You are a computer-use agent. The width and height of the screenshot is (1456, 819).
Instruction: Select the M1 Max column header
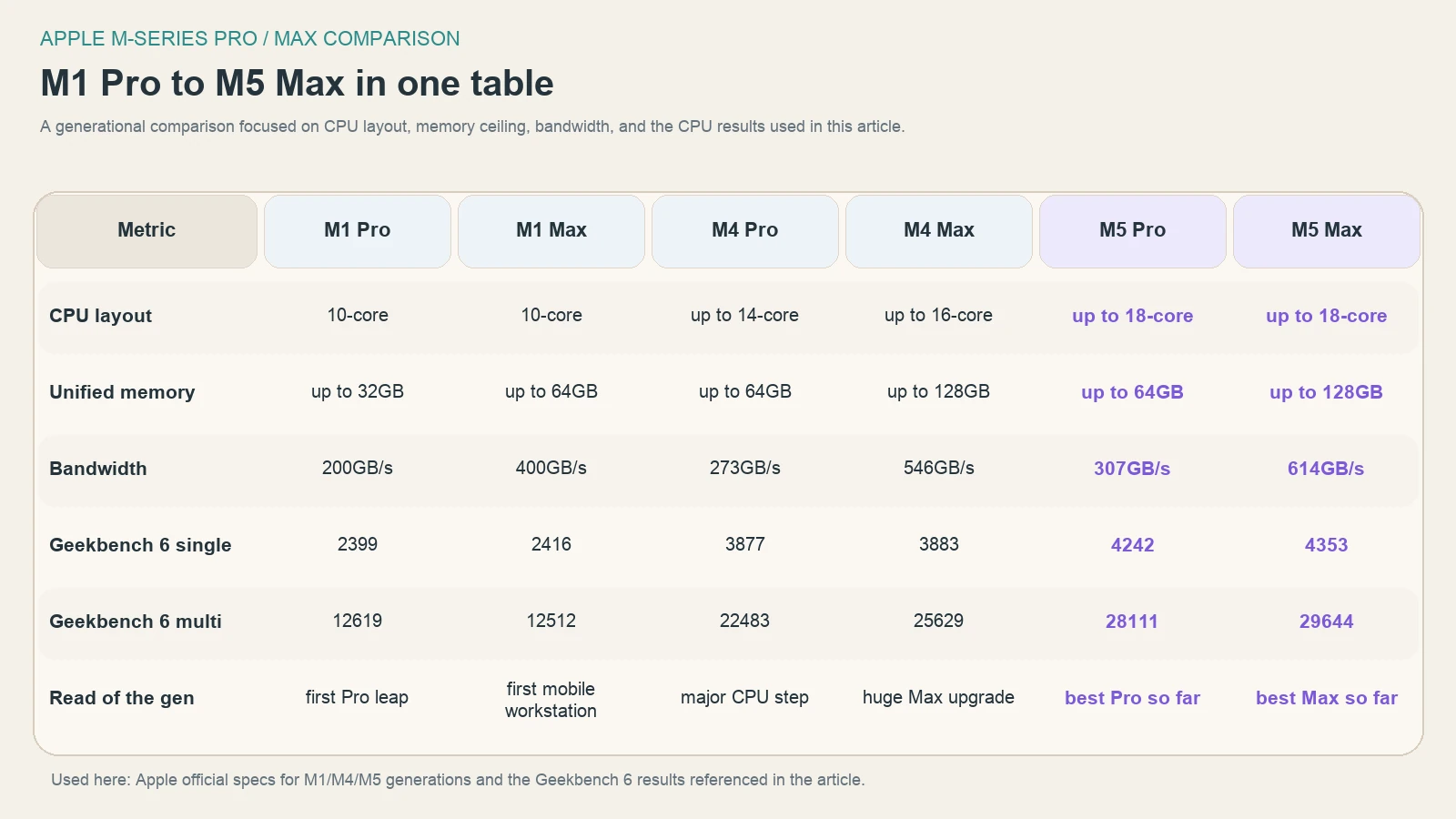[x=551, y=230]
